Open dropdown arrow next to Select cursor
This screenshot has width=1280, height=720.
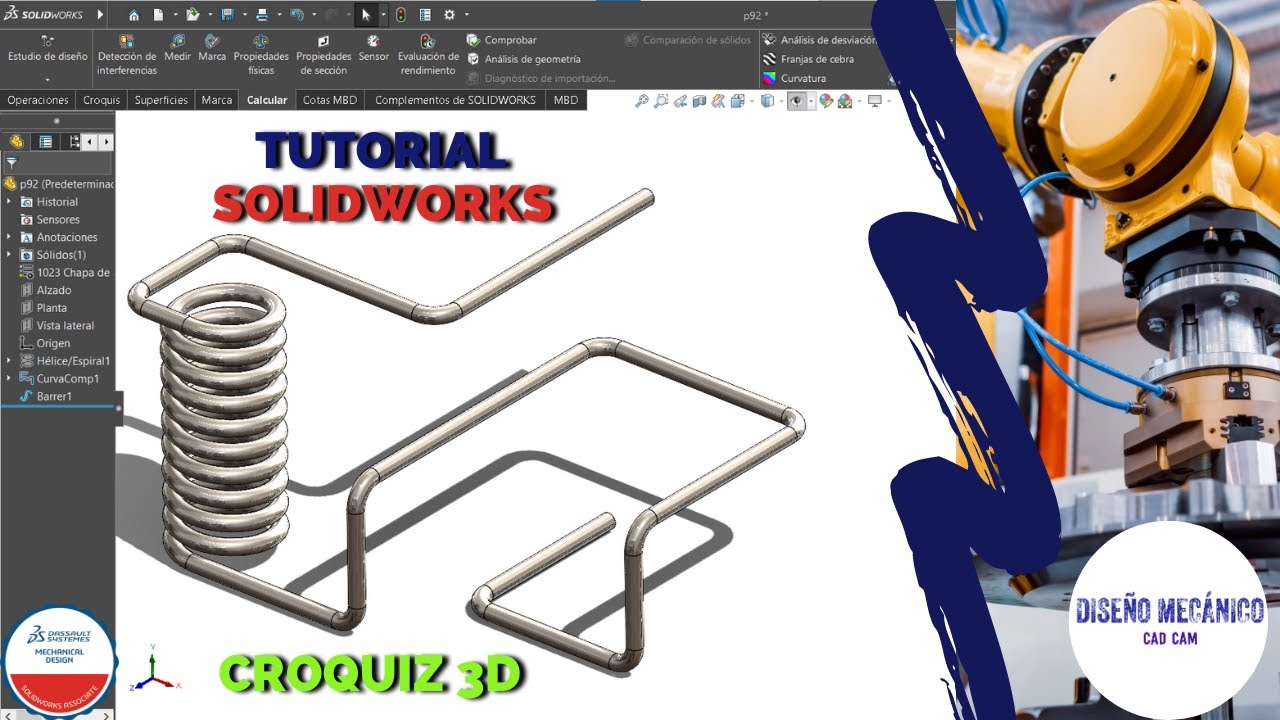tap(382, 15)
